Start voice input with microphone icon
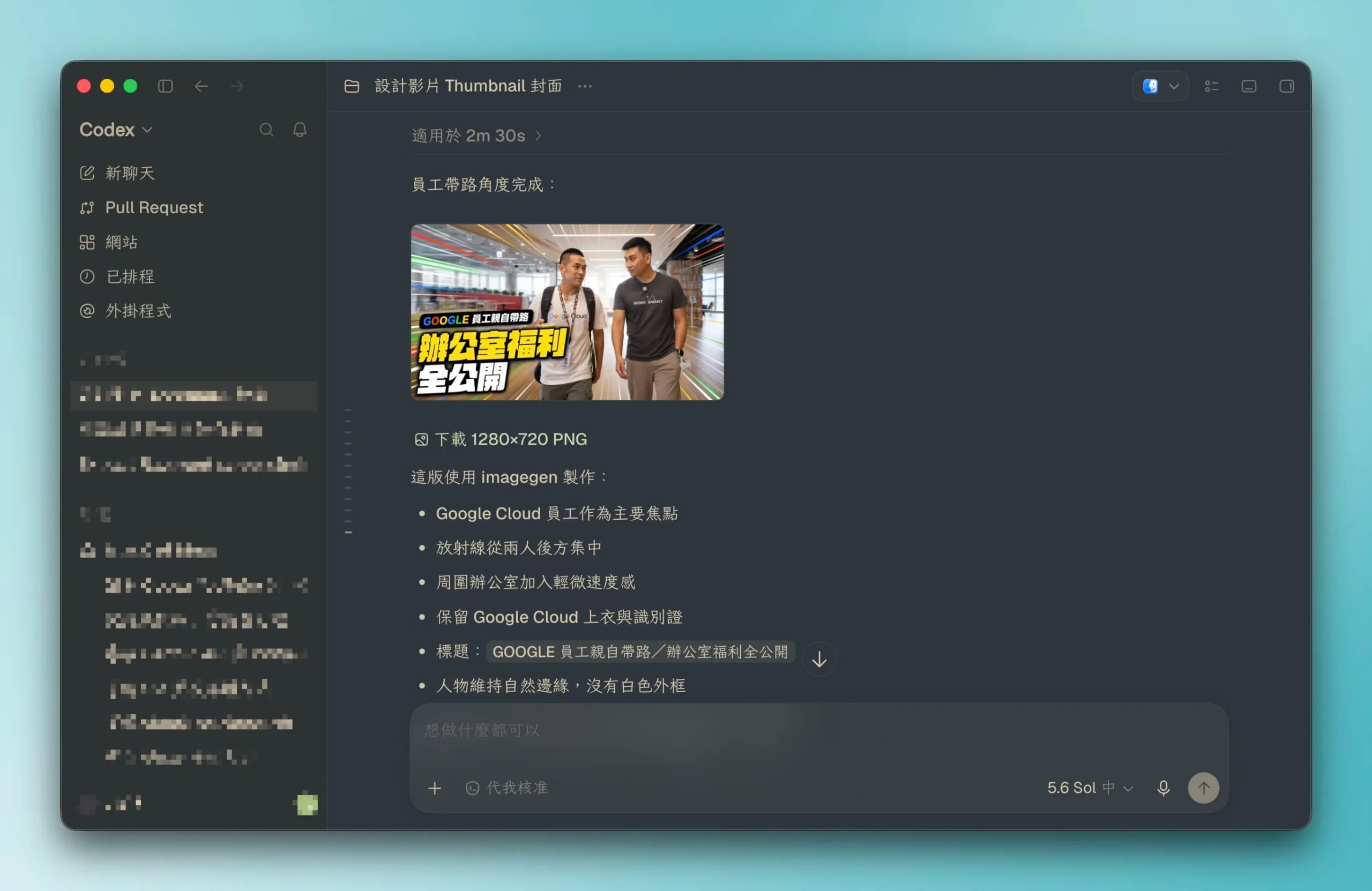The height and width of the screenshot is (891, 1372). [x=1164, y=789]
